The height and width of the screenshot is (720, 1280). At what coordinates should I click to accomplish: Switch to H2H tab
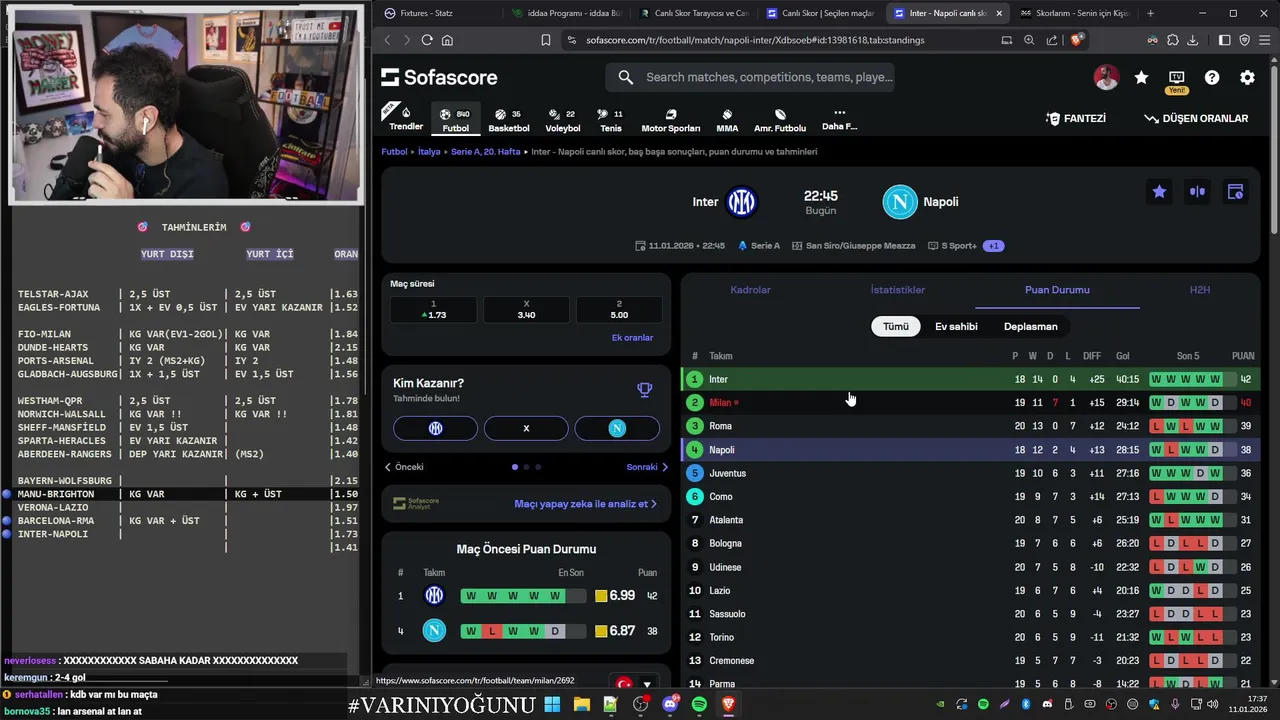[x=1200, y=290]
